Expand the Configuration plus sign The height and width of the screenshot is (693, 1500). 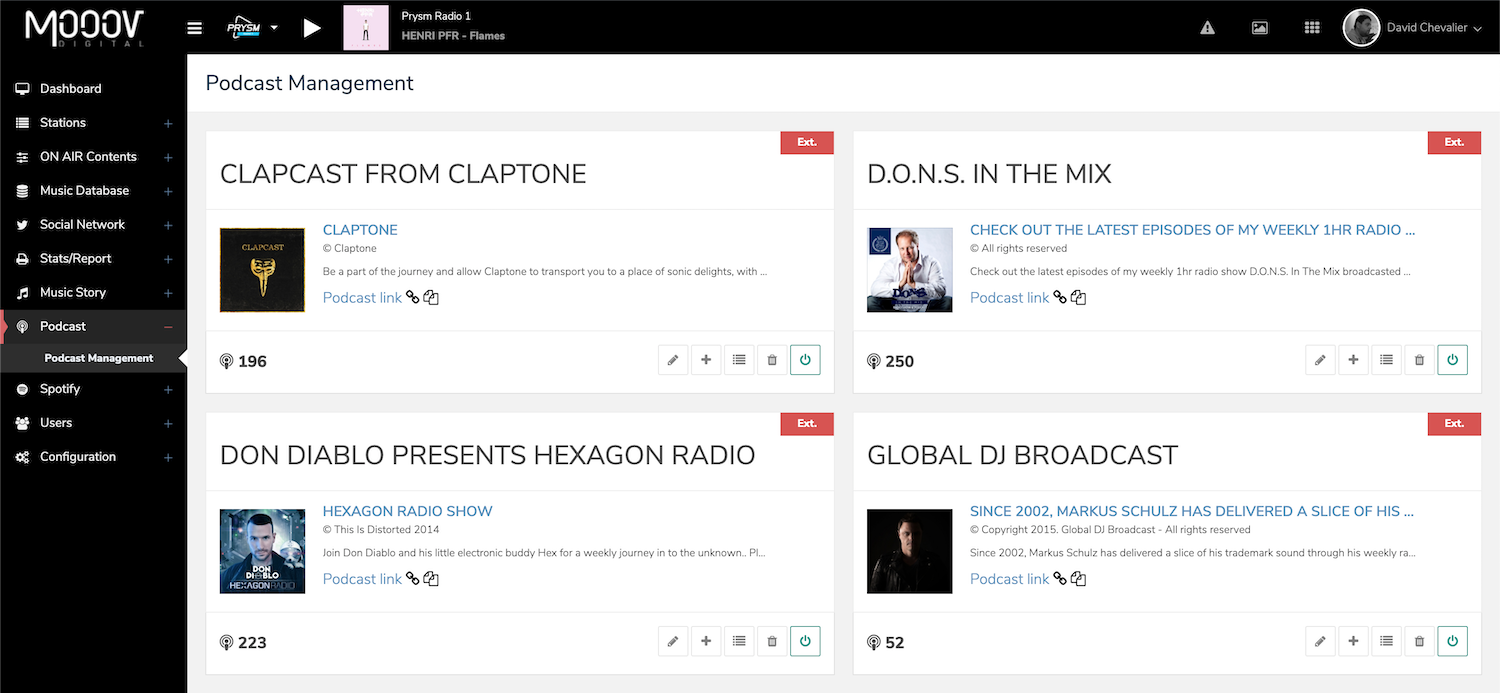click(x=168, y=458)
